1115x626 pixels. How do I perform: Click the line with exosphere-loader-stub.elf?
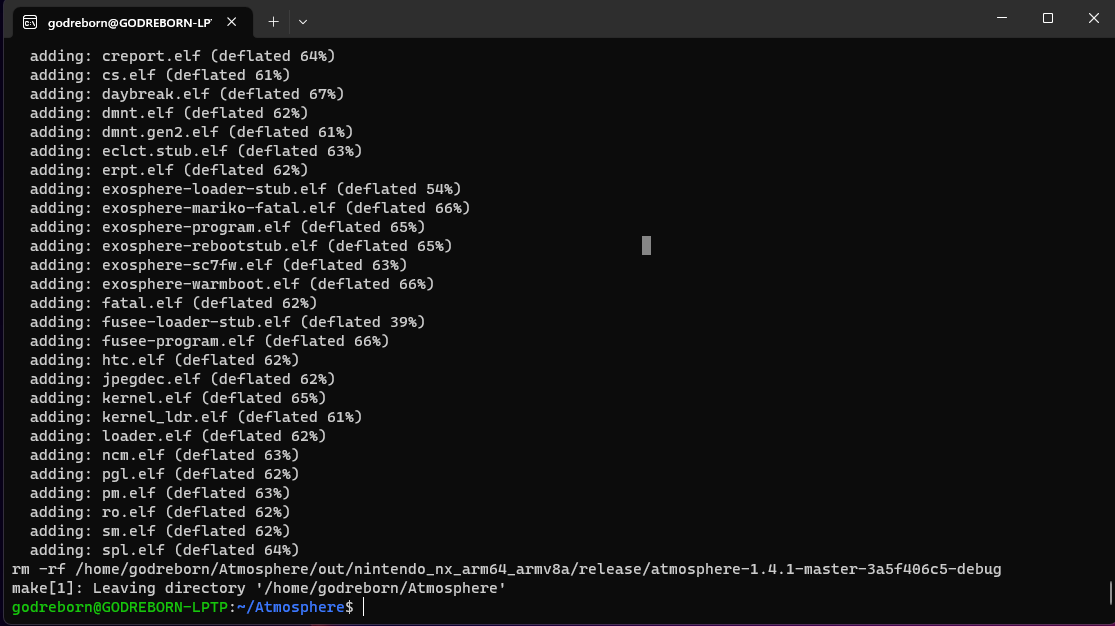(x=245, y=189)
